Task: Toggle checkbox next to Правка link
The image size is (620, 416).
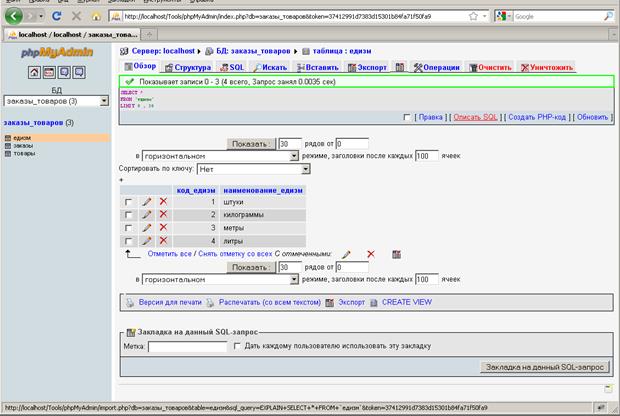Action: pos(407,117)
